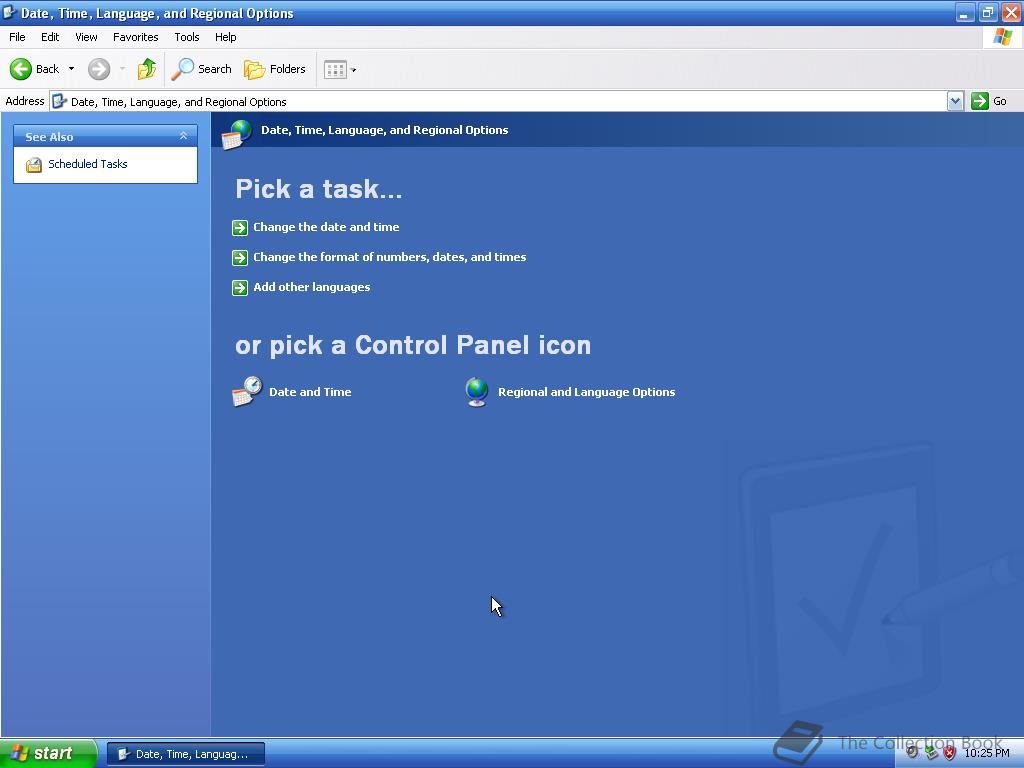The image size is (1024, 768).
Task: Click the network connection tray icon
Action: pos(931,753)
